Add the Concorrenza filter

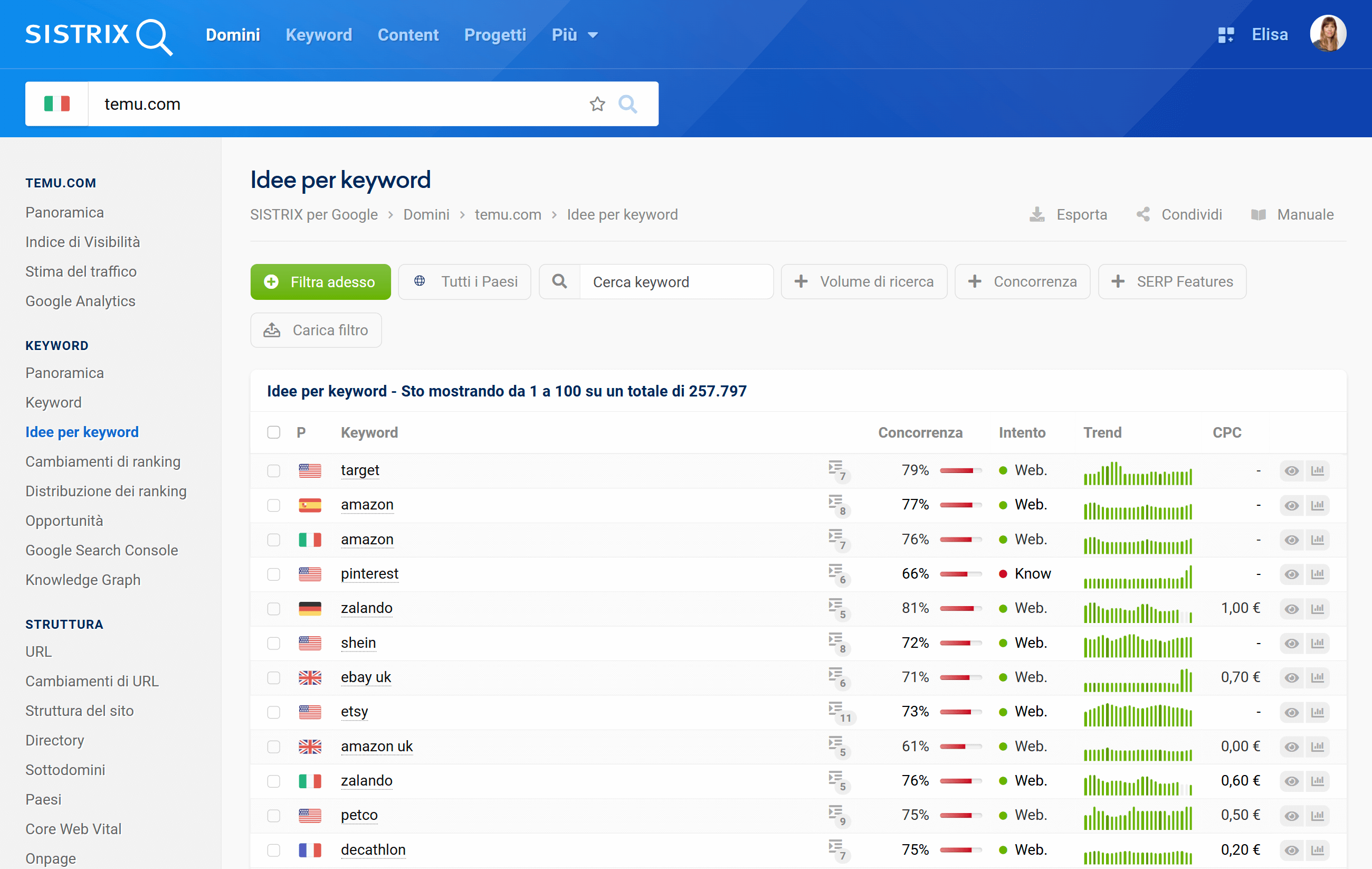(x=1023, y=282)
